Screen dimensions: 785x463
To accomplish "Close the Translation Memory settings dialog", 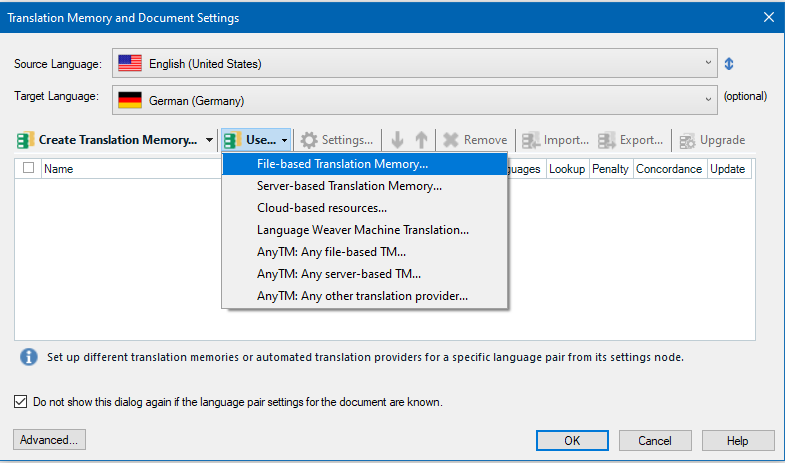I will (x=769, y=17).
